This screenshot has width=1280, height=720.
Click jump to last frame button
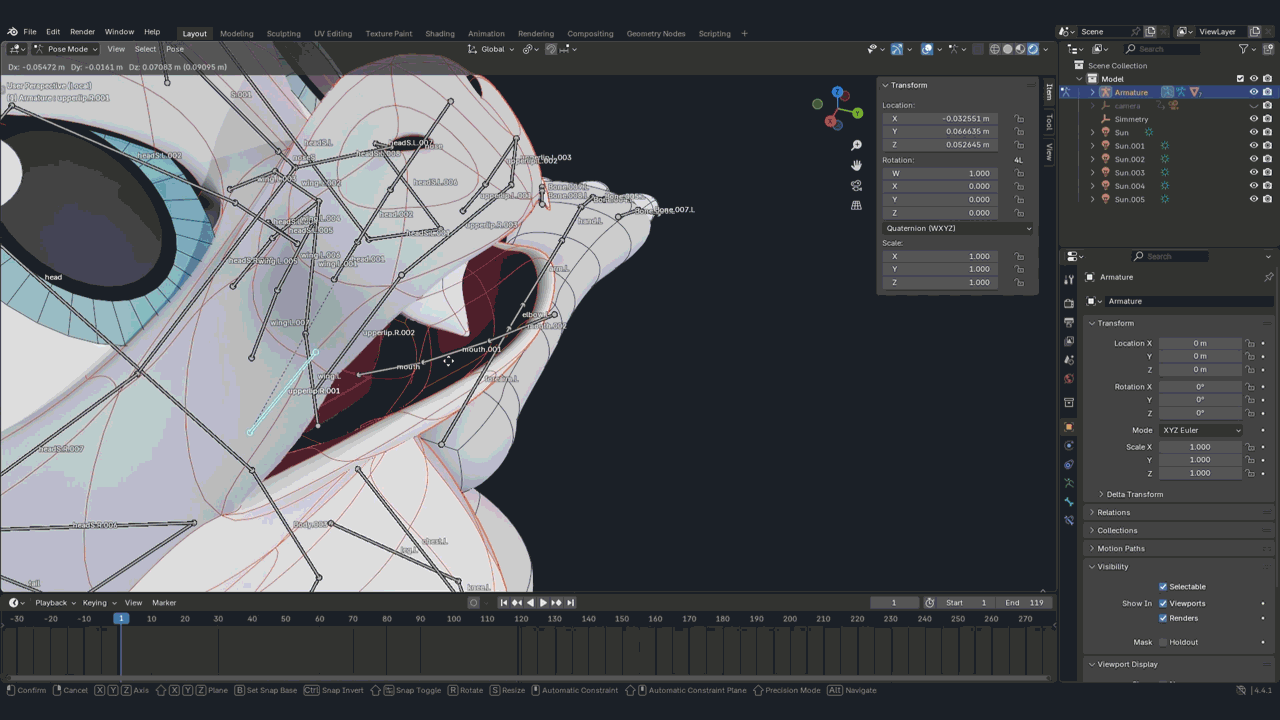pyautogui.click(x=570, y=603)
